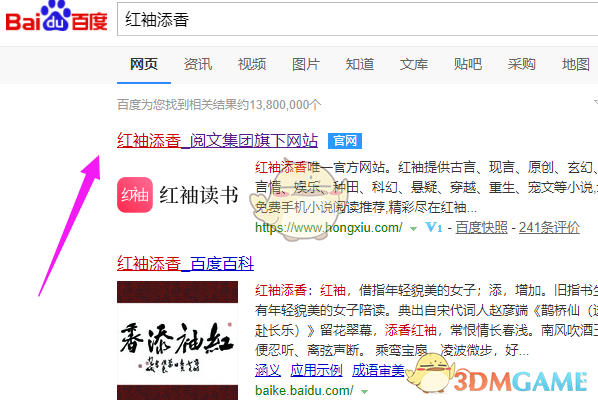This screenshot has height=400, width=598.
Task: Click the Baidu logo
Action: tap(56, 16)
